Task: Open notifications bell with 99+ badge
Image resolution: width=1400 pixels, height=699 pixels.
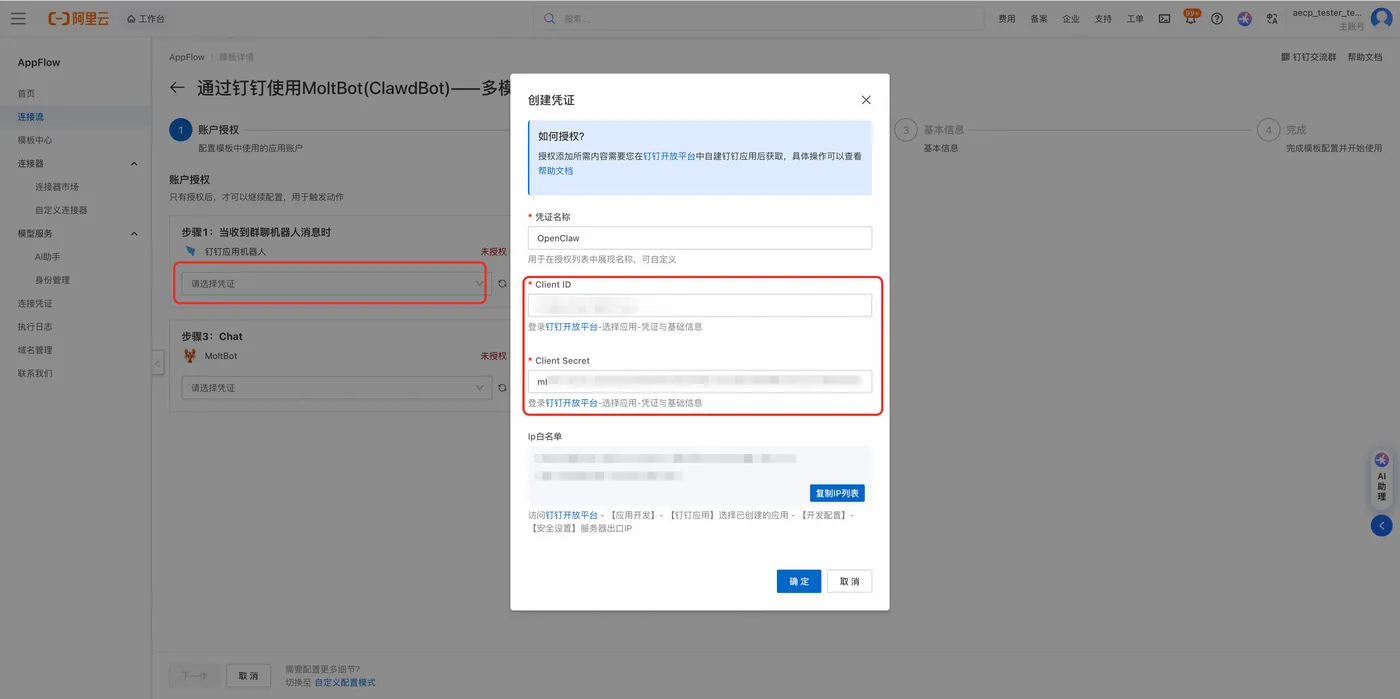Action: pyautogui.click(x=1190, y=18)
